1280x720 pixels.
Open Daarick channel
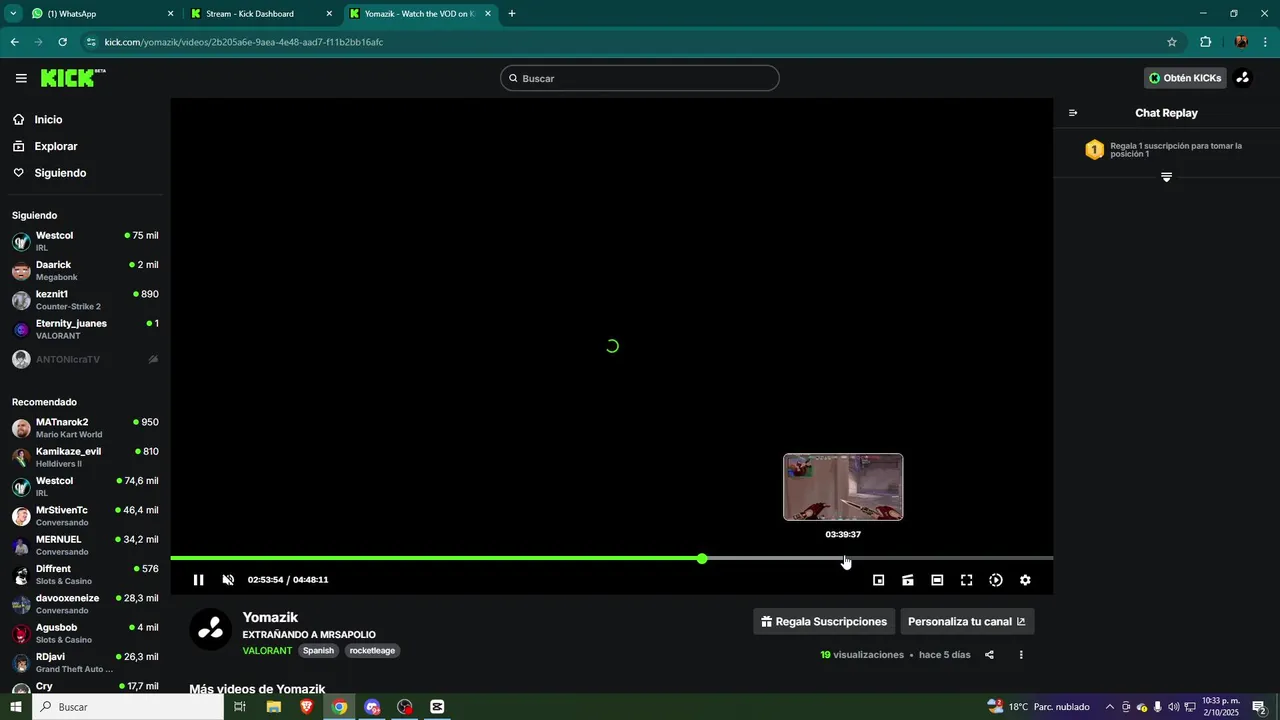coord(85,271)
